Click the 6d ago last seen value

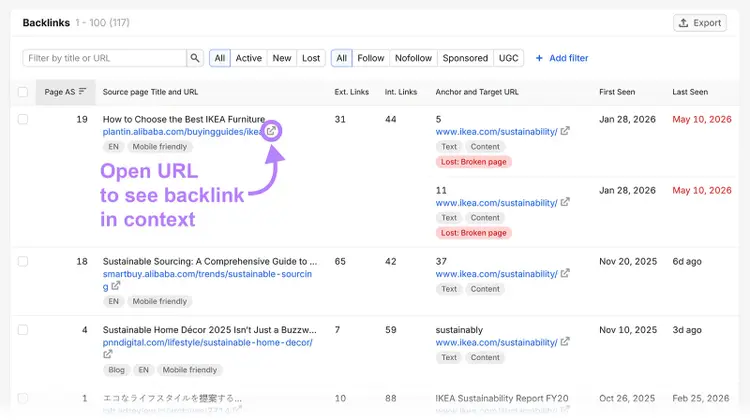click(687, 261)
